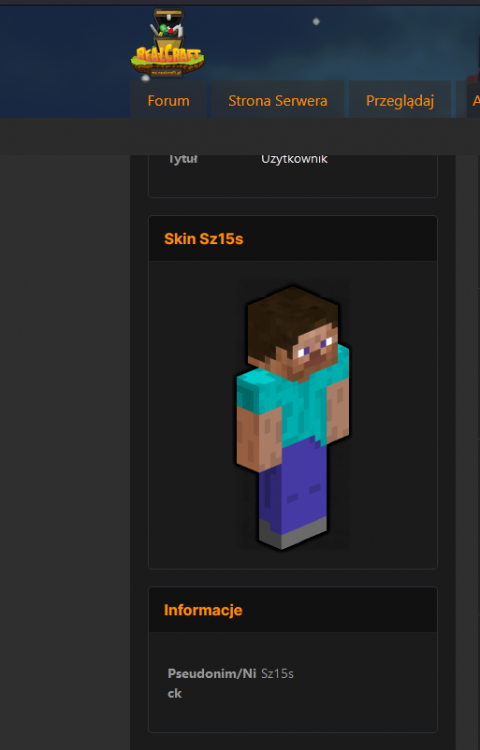Click the RealCraft logo

point(167,43)
